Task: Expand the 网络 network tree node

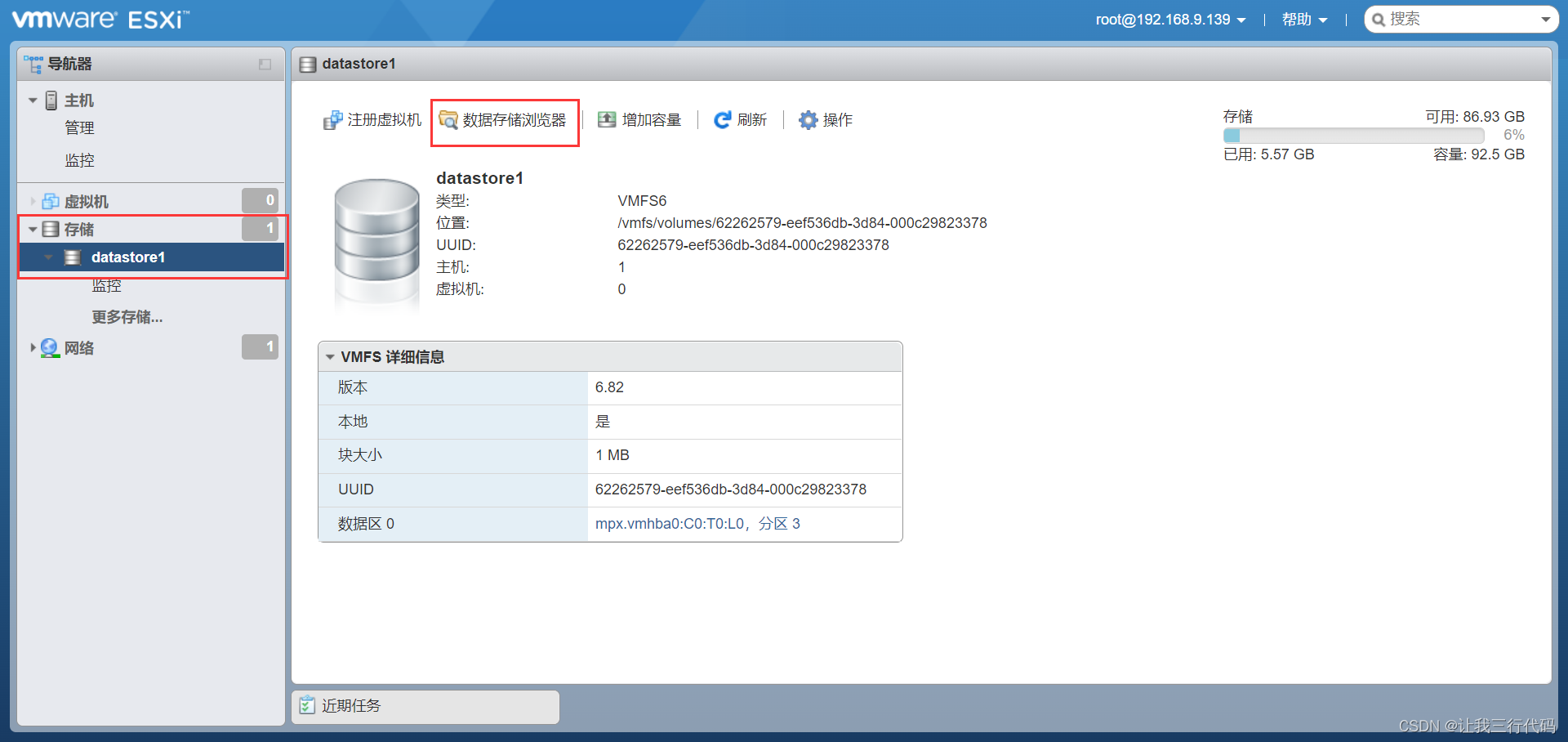Action: point(33,347)
